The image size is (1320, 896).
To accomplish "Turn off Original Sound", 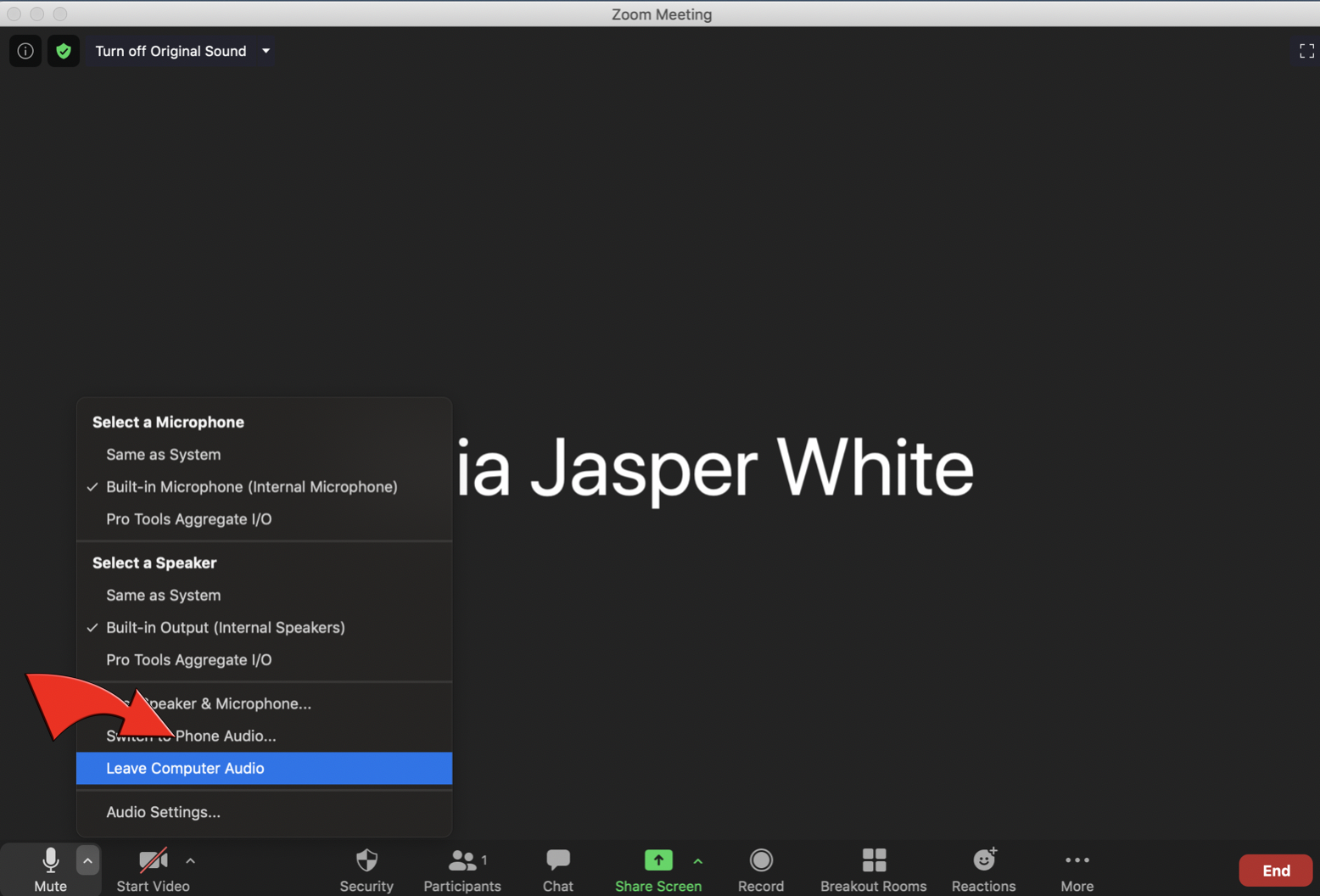I will (171, 51).
